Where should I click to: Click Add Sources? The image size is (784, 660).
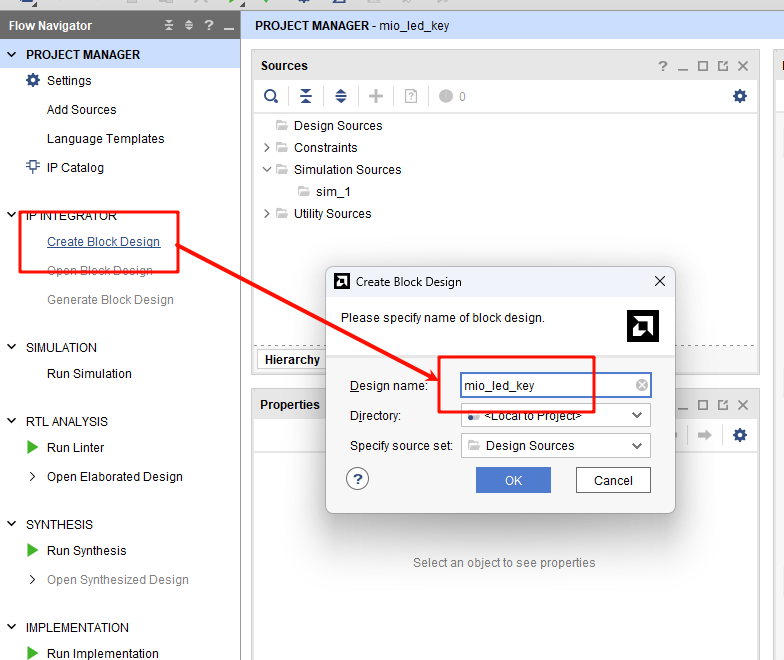tap(82, 110)
